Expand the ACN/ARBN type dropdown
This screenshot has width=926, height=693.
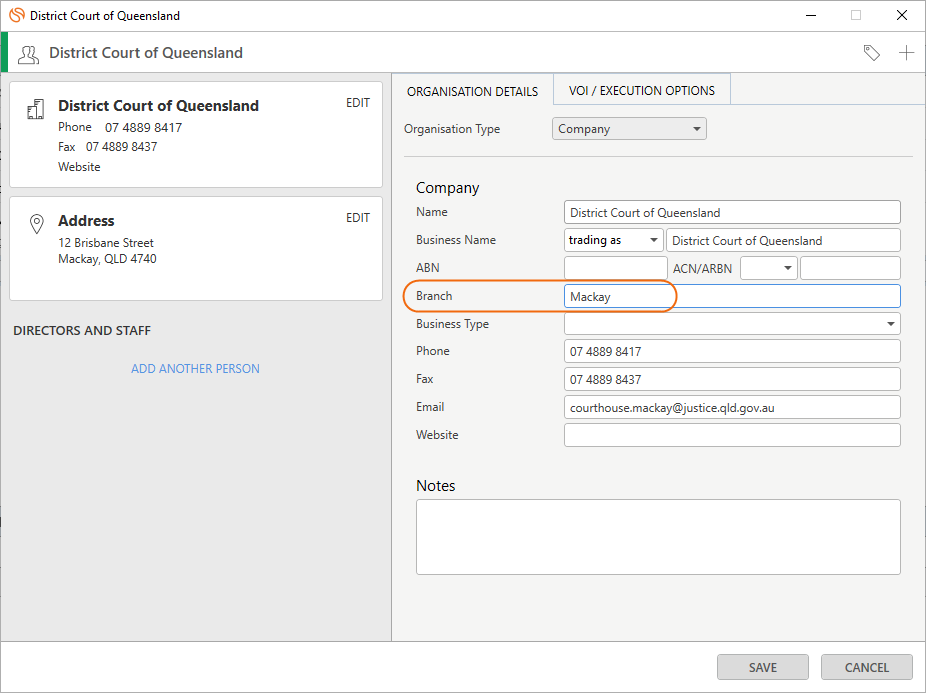pyautogui.click(x=768, y=268)
